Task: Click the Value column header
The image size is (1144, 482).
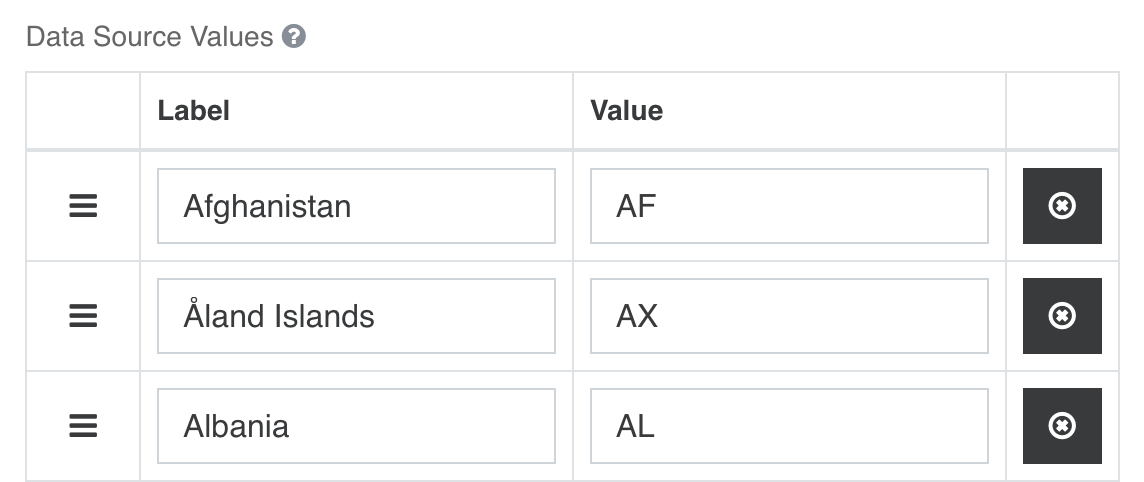Action: pyautogui.click(x=627, y=110)
